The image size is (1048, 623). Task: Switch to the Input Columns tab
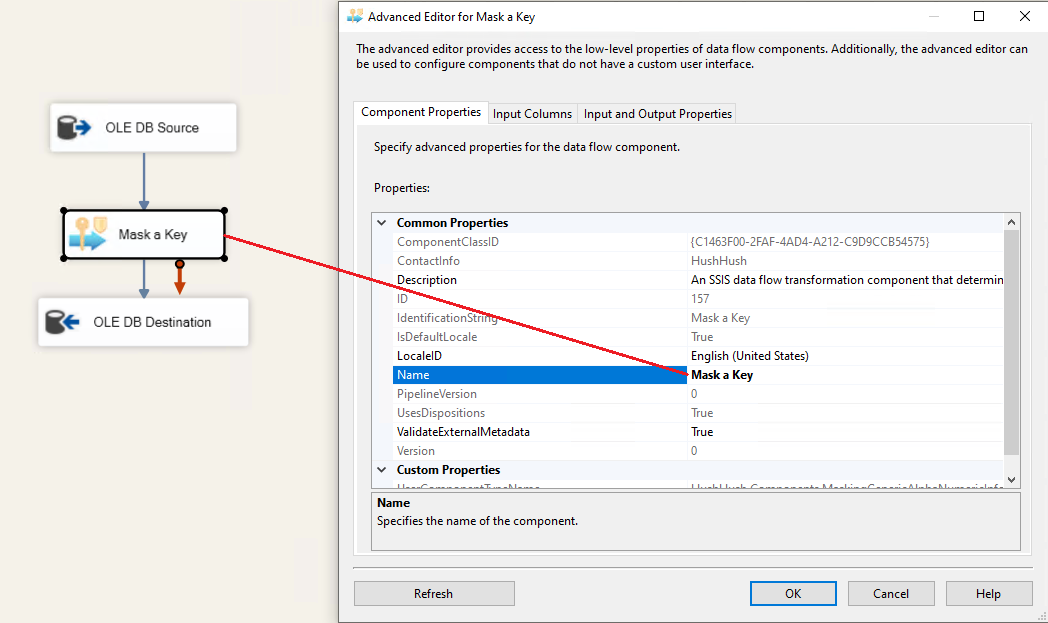tap(532, 114)
